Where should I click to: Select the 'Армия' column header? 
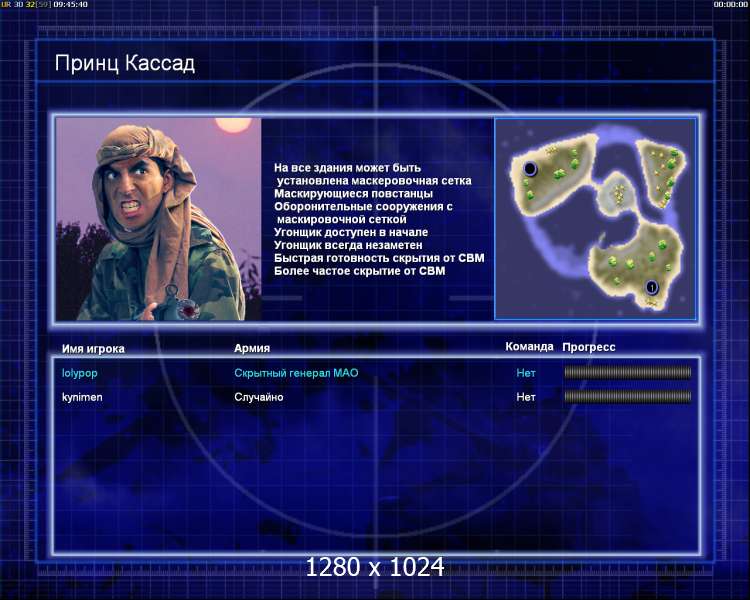pos(251,348)
